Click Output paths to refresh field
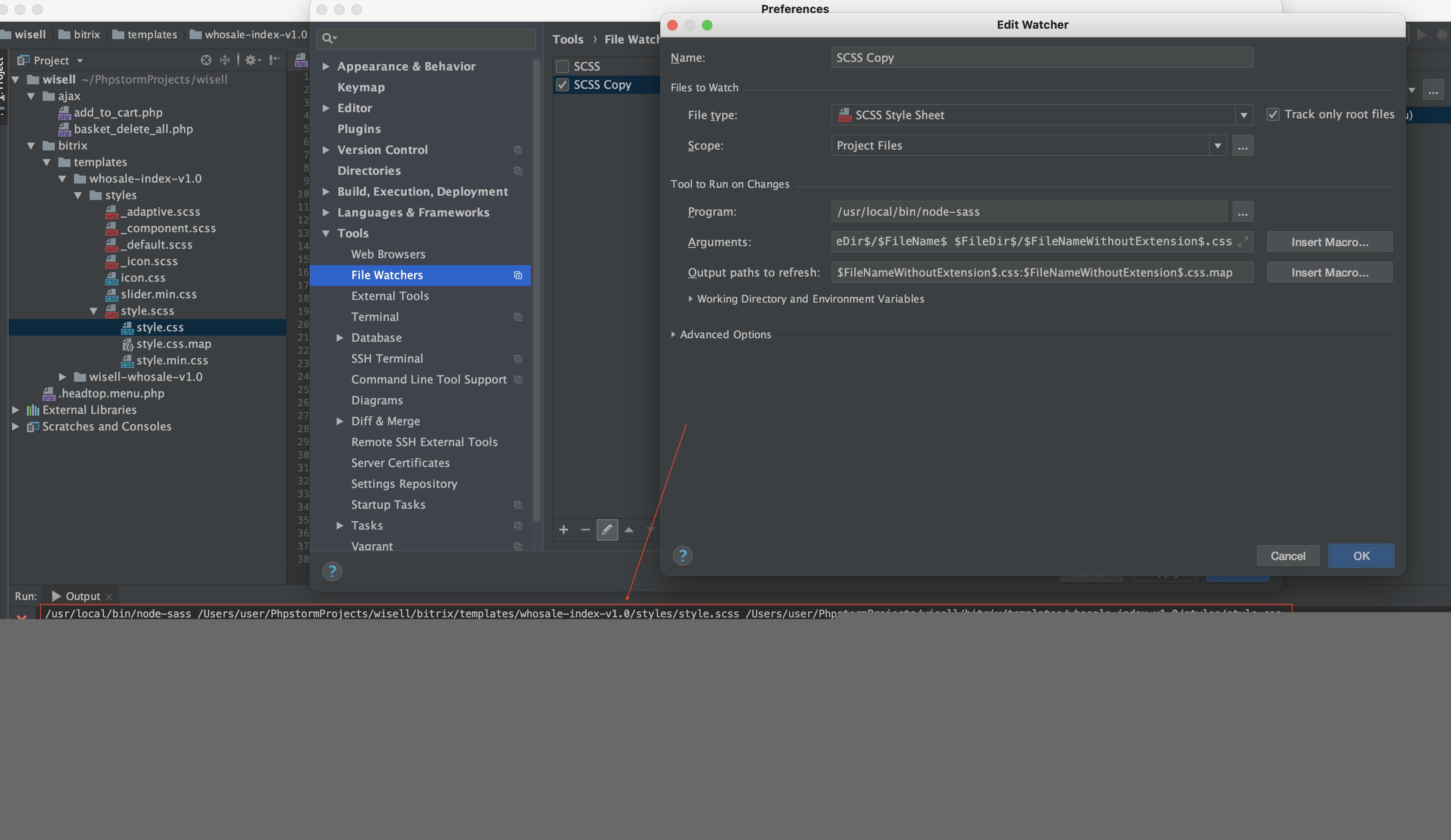The image size is (1451, 840). point(1042,272)
